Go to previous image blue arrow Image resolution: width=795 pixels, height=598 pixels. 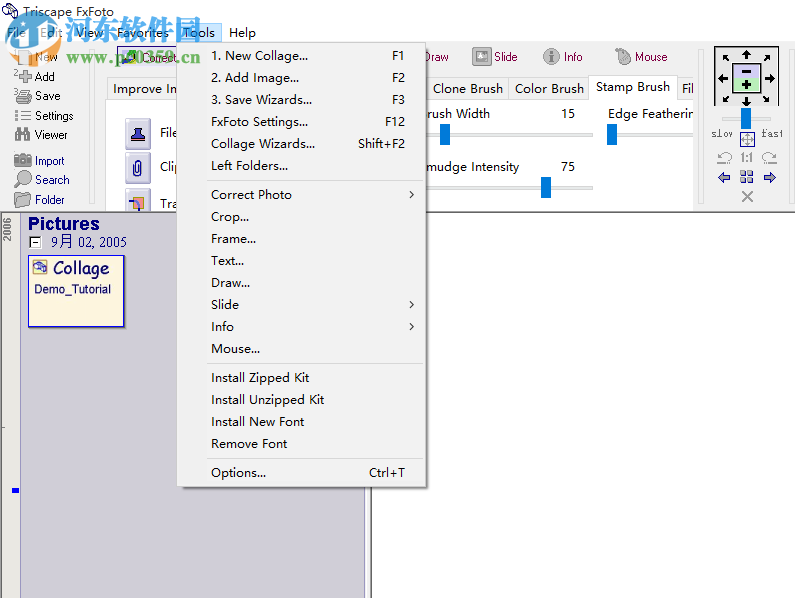724,177
